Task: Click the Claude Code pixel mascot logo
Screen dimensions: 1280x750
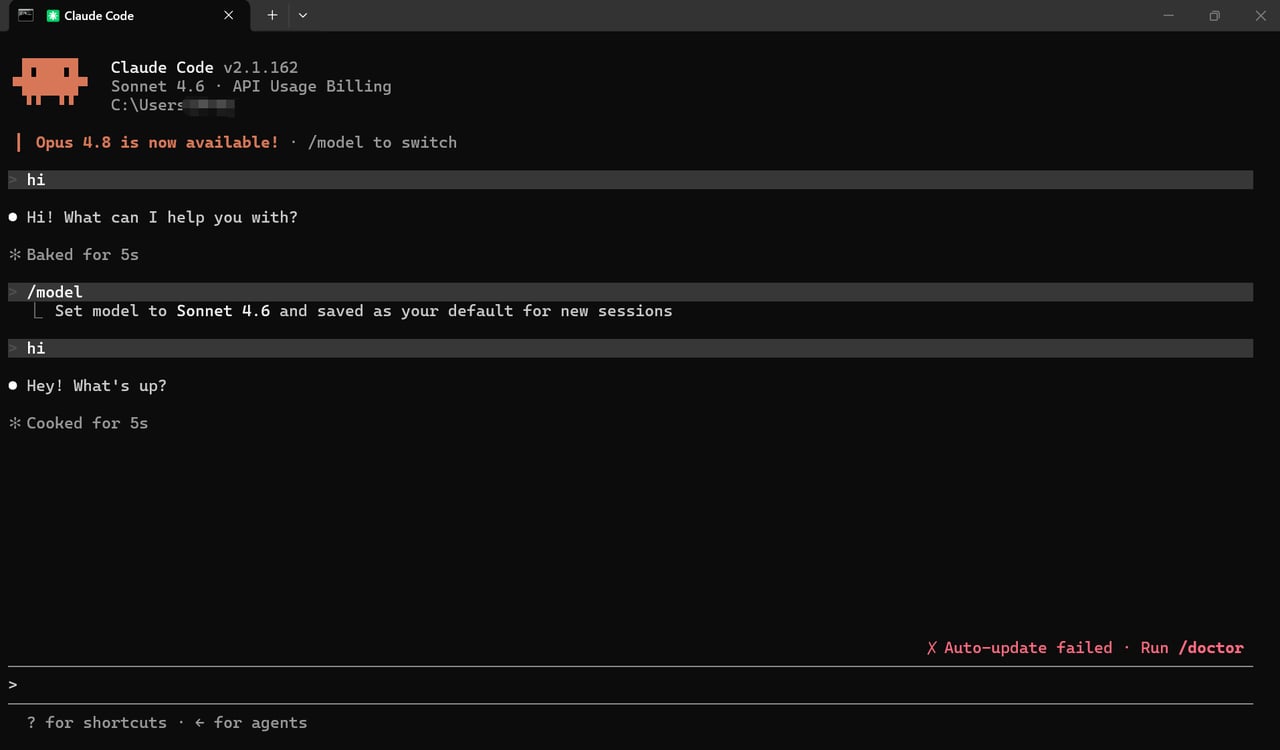Action: pos(50,81)
